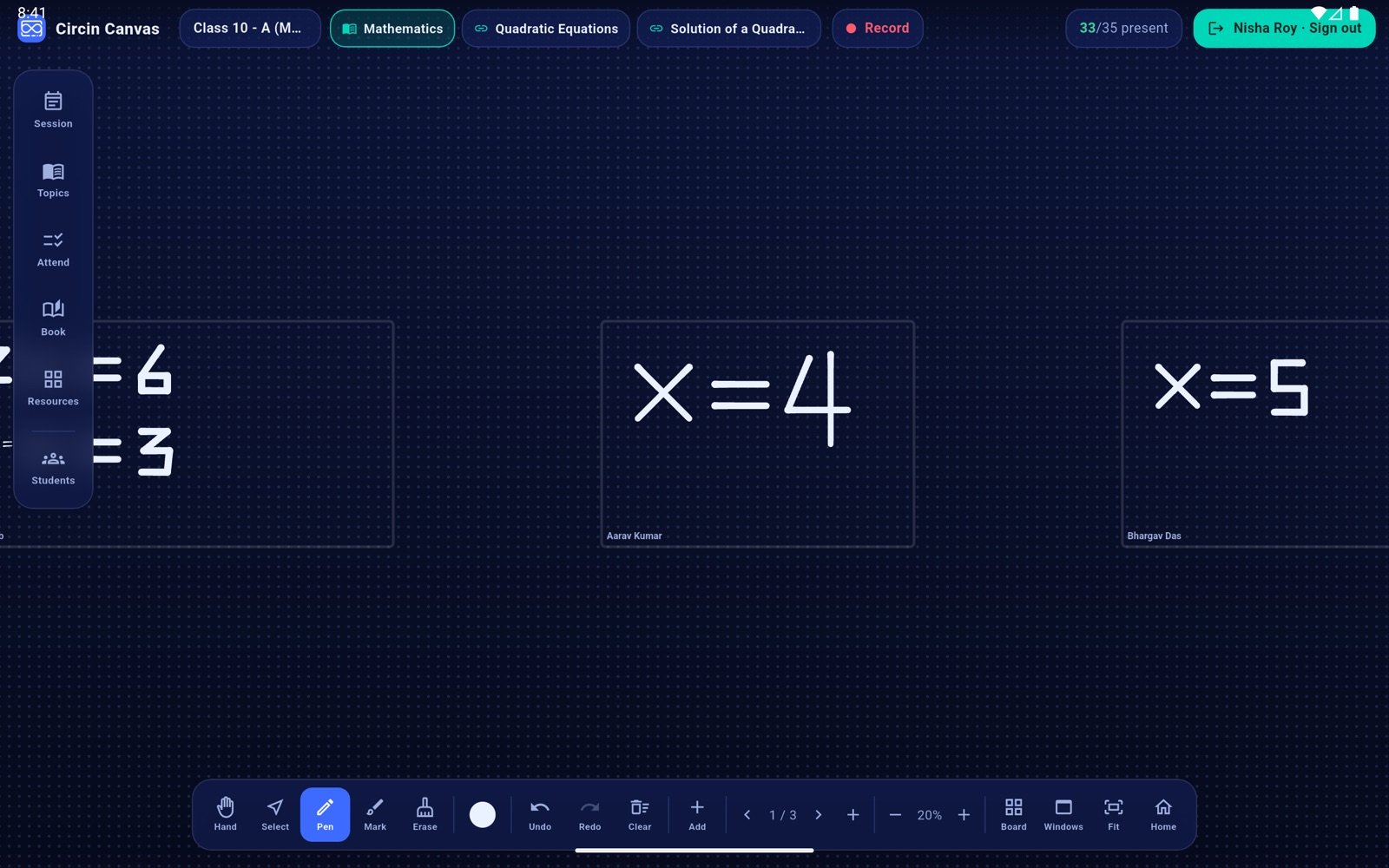The image size is (1389, 868).
Task: Select the Hand pan tool
Action: click(x=226, y=814)
